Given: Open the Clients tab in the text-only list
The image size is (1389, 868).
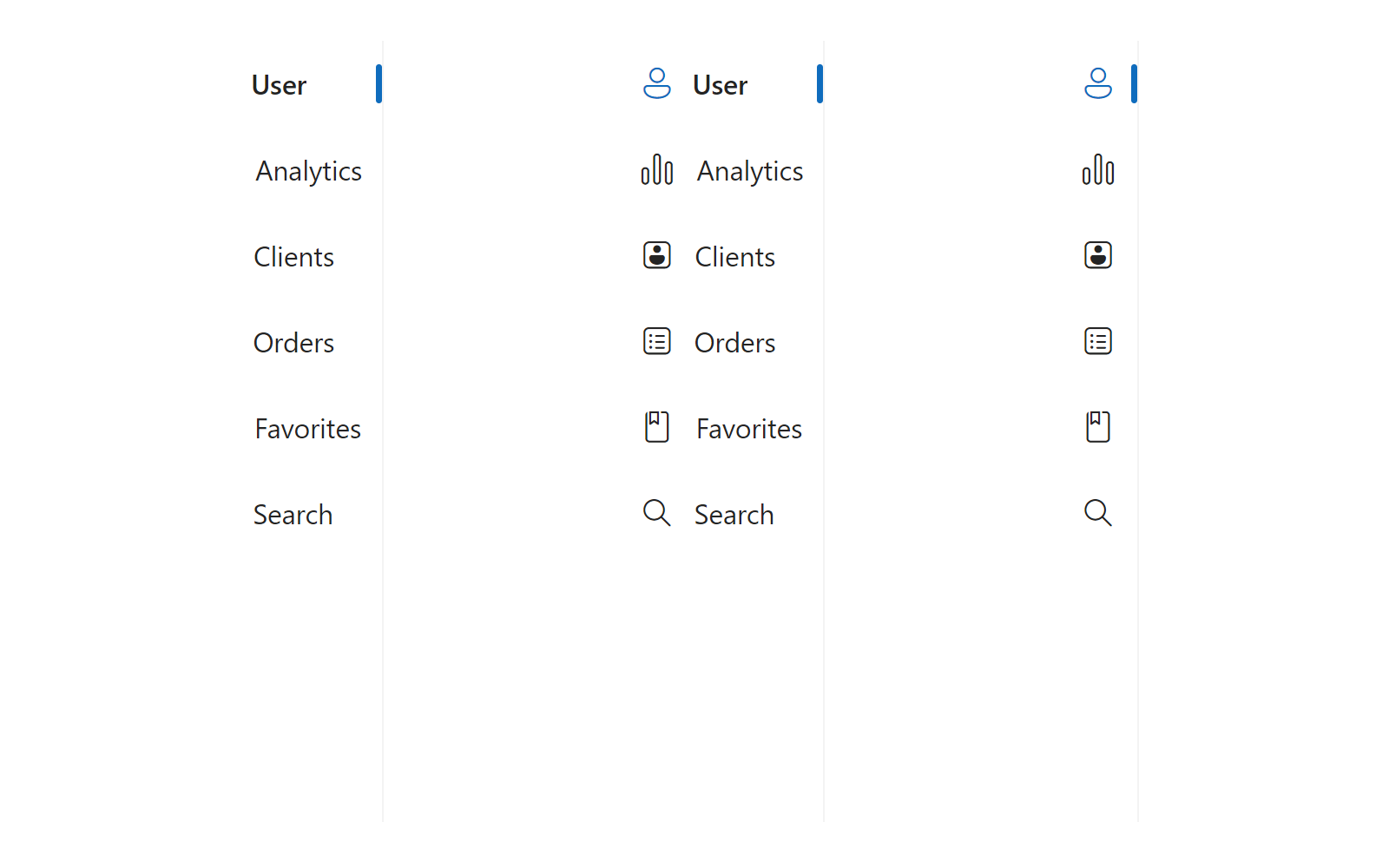Looking at the screenshot, I should coord(293,257).
